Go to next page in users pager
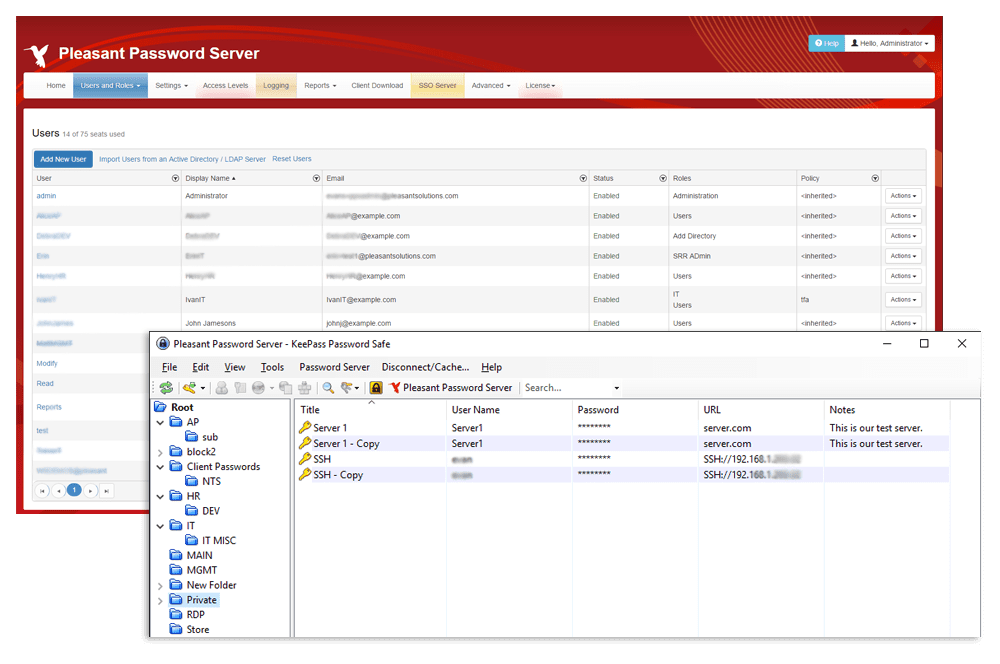The height and width of the screenshot is (664, 1000). tap(91, 491)
